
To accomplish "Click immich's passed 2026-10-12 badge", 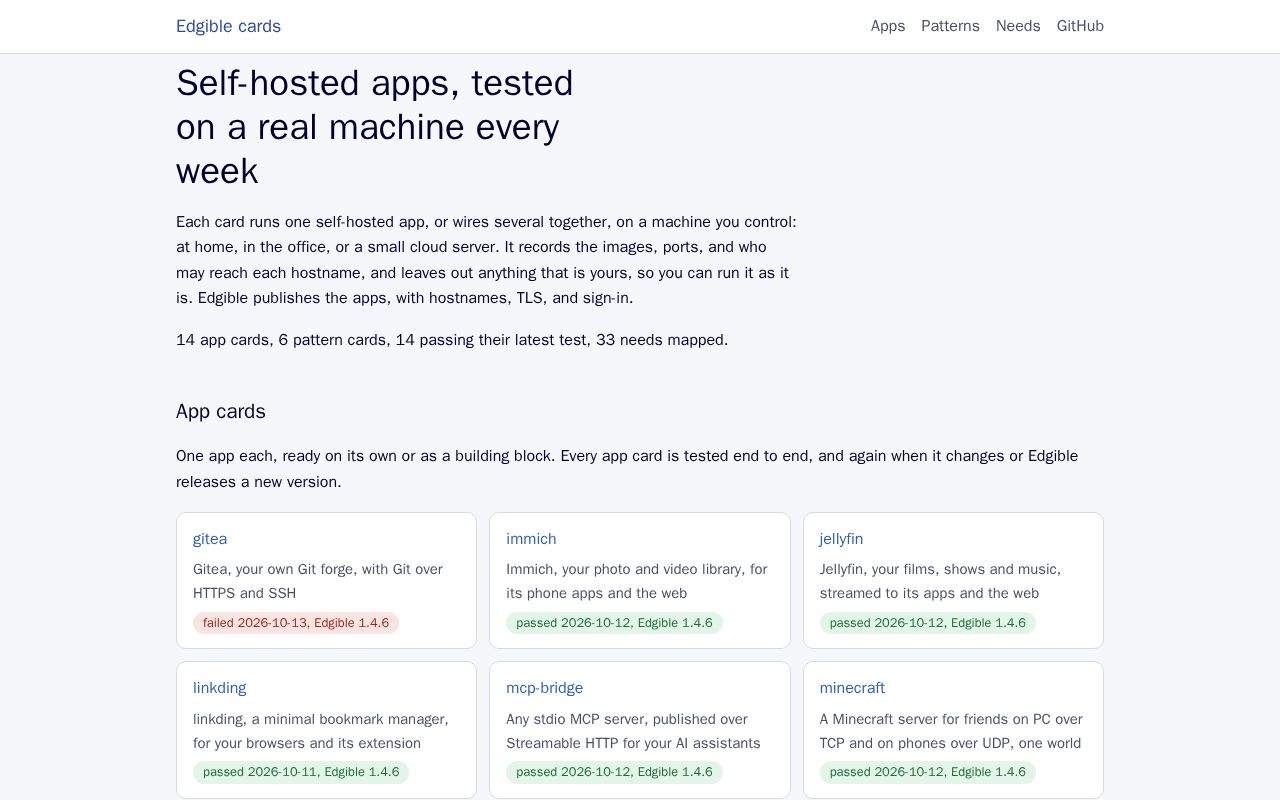I will tap(614, 623).
